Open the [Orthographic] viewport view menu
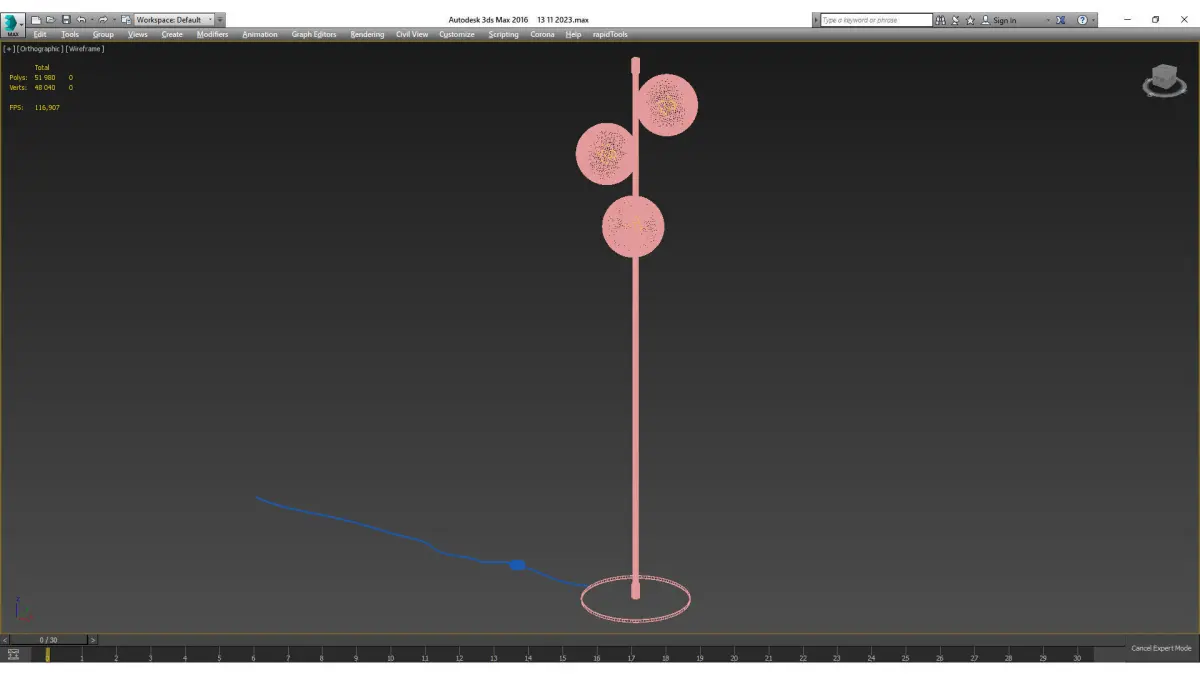 point(40,48)
